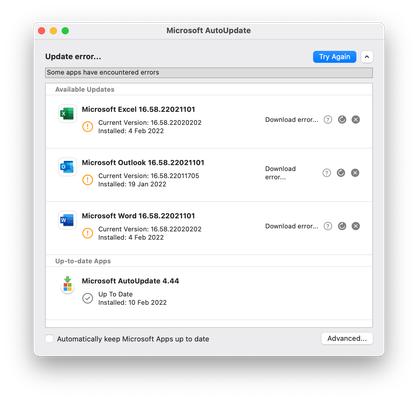Retry the Word update download
418x400 pixels.
tap(342, 226)
